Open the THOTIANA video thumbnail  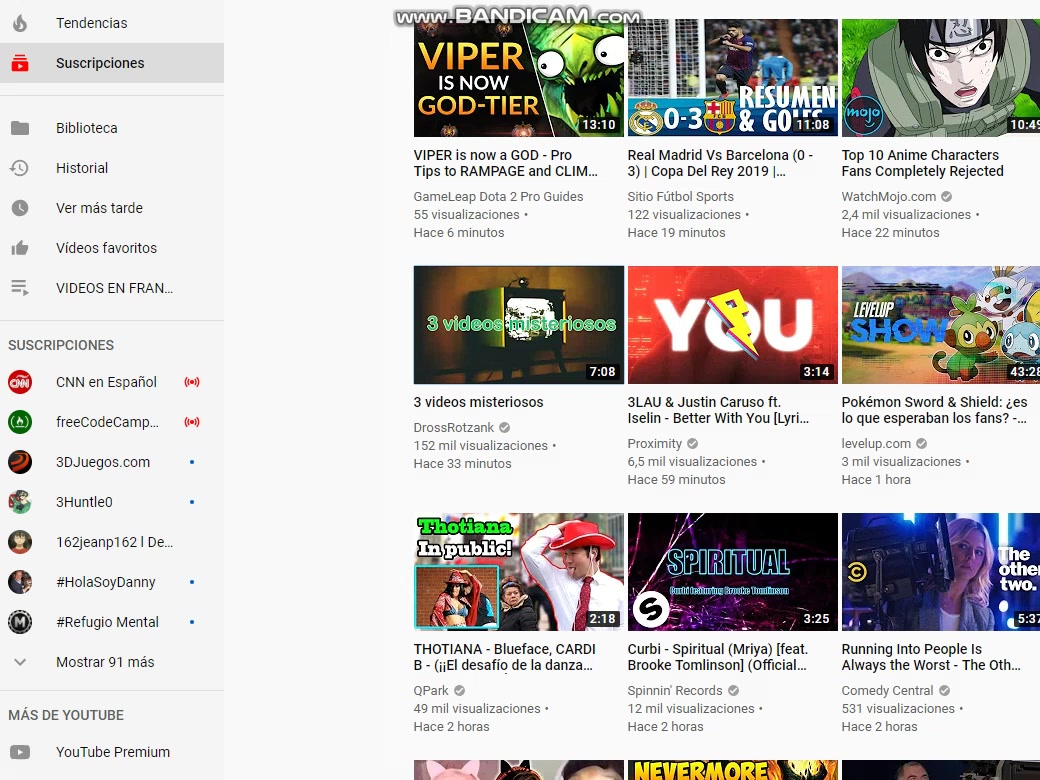[518, 572]
